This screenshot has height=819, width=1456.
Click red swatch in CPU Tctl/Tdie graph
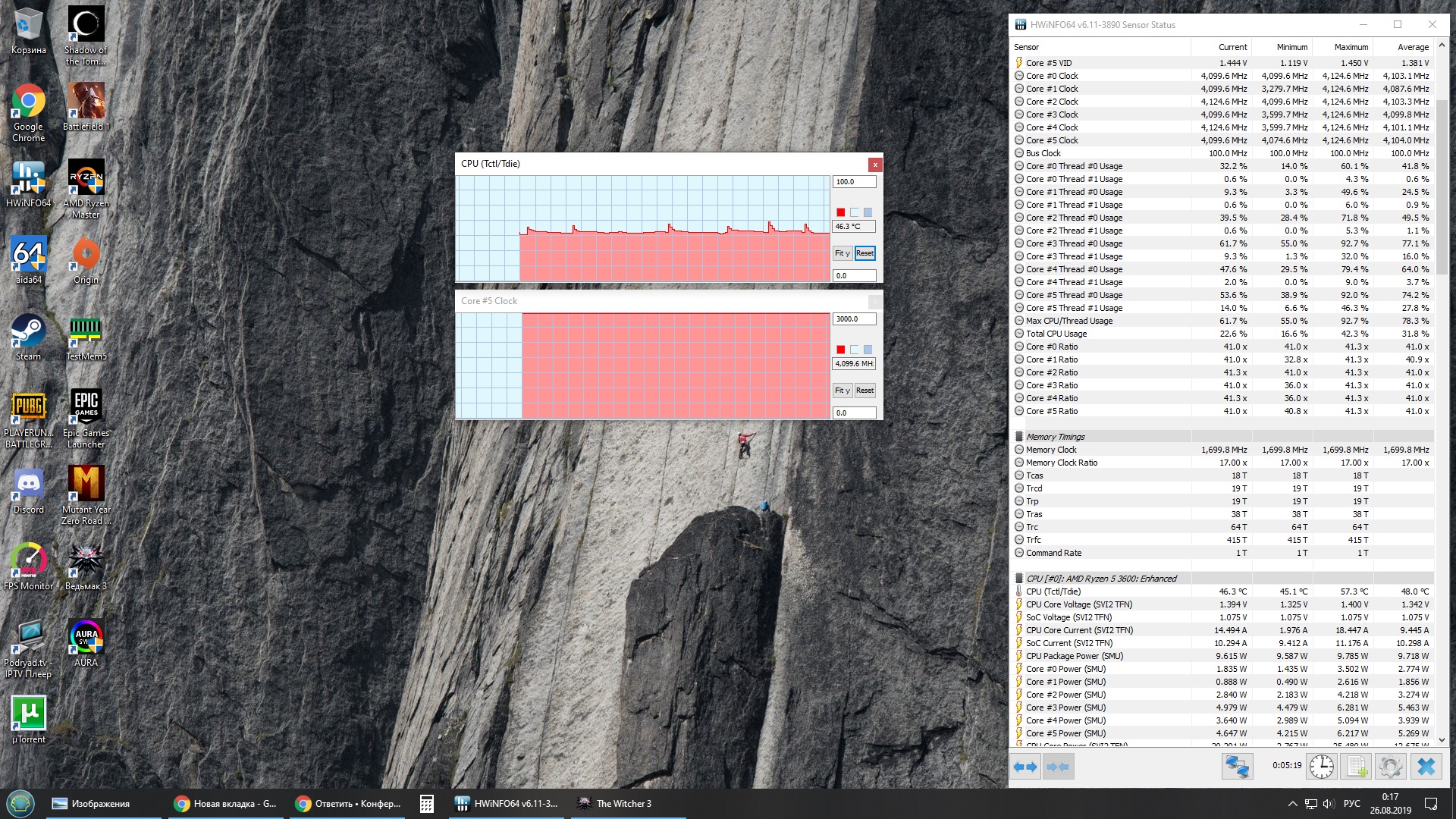tap(840, 212)
